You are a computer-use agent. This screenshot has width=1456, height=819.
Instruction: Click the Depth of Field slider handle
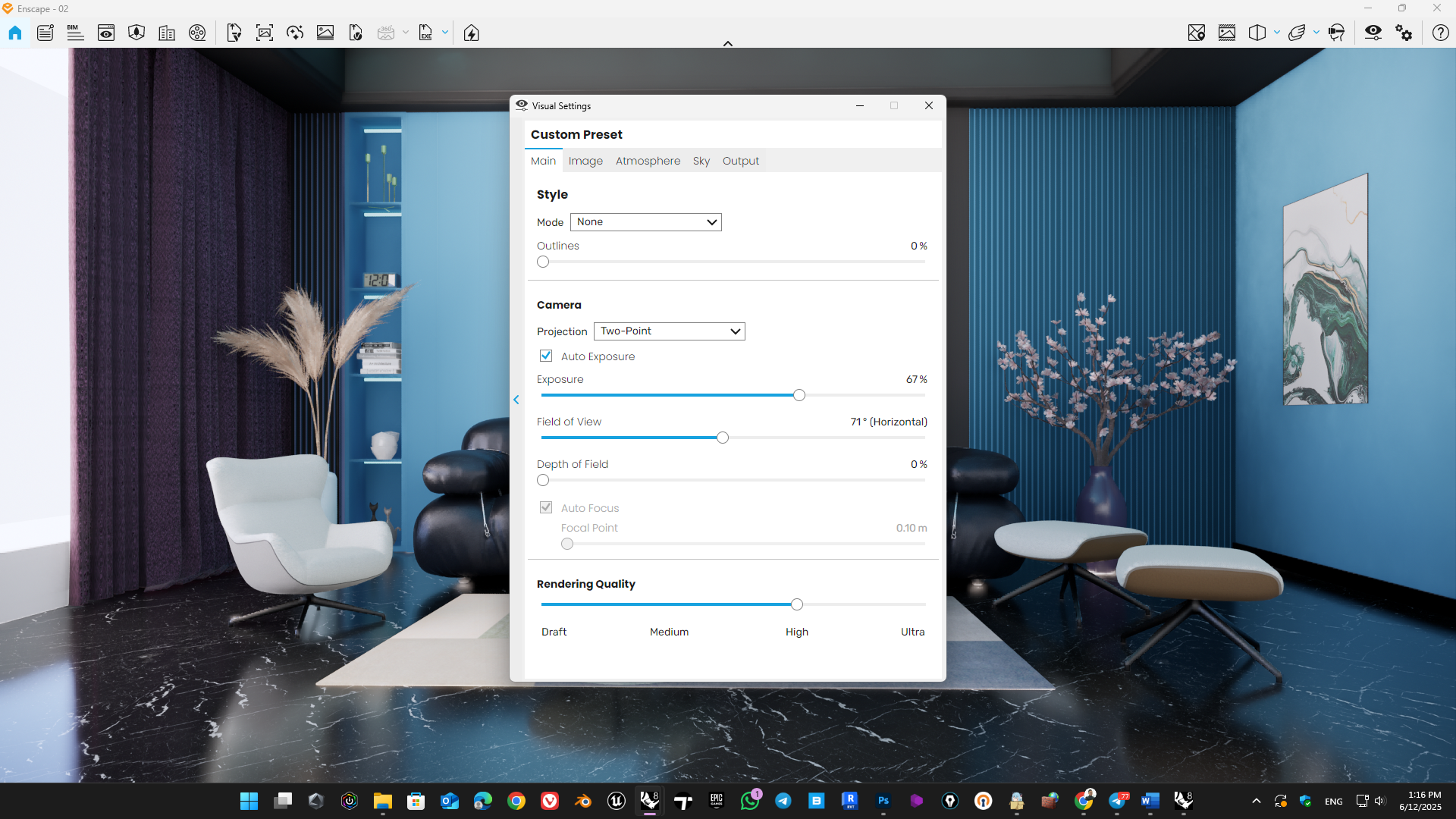click(543, 480)
